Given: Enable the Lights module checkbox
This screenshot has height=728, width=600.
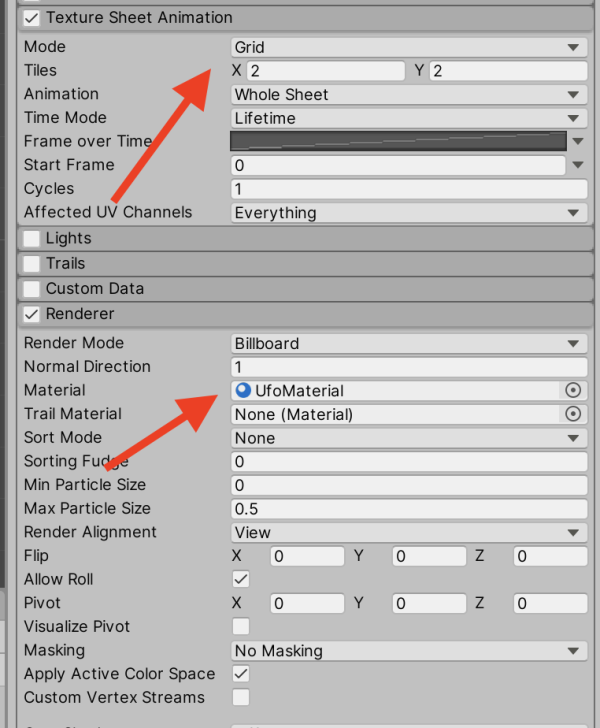Looking at the screenshot, I should 32,239.
